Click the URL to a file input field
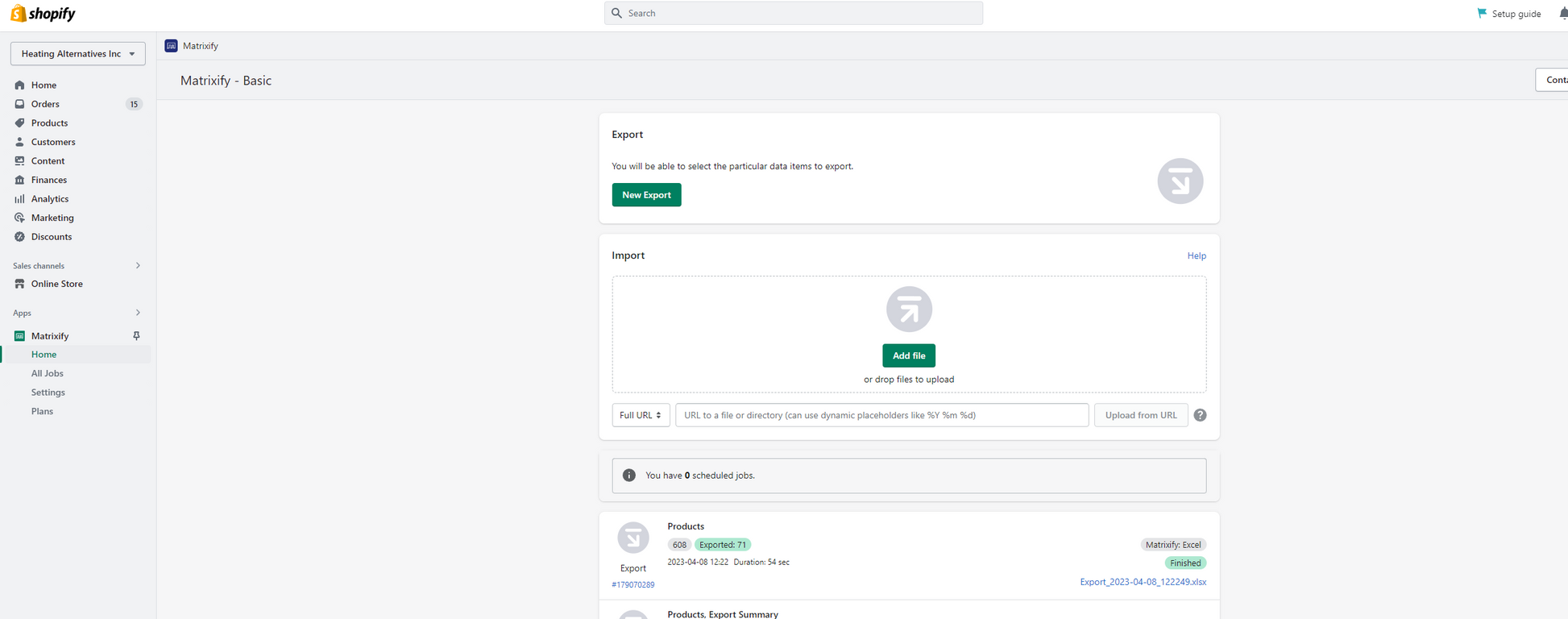This screenshot has height=619, width=1568. pos(882,415)
